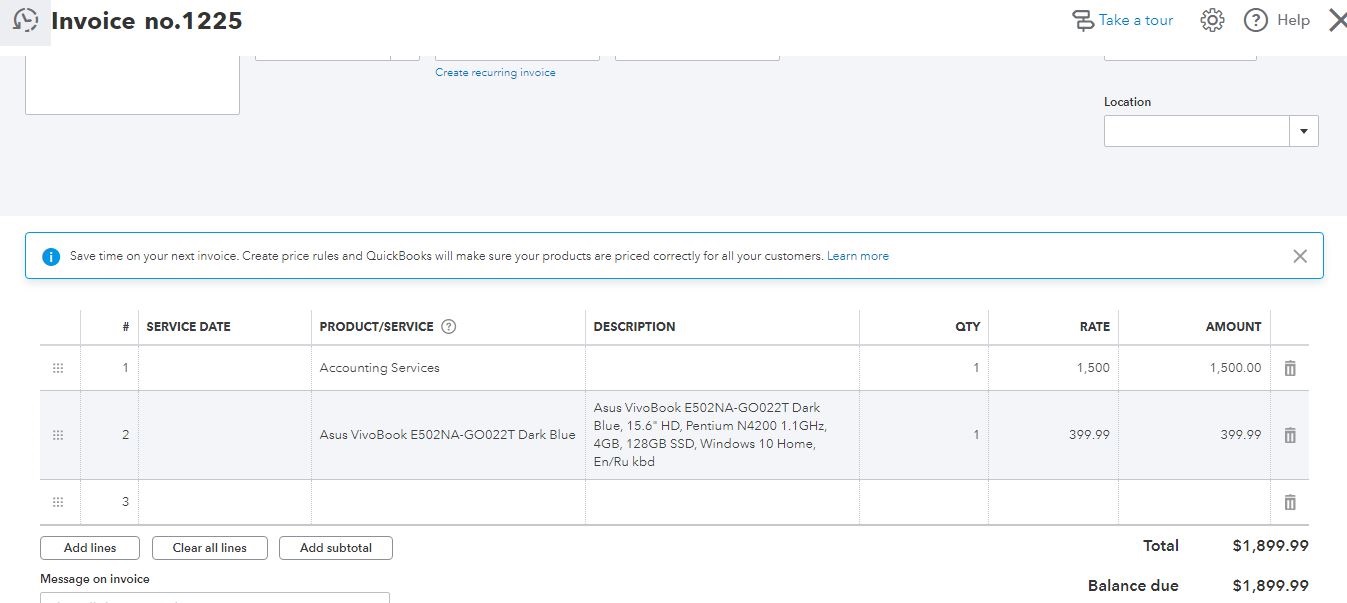Open the recent transactions history icon
This screenshot has width=1347, height=603.
26,20
